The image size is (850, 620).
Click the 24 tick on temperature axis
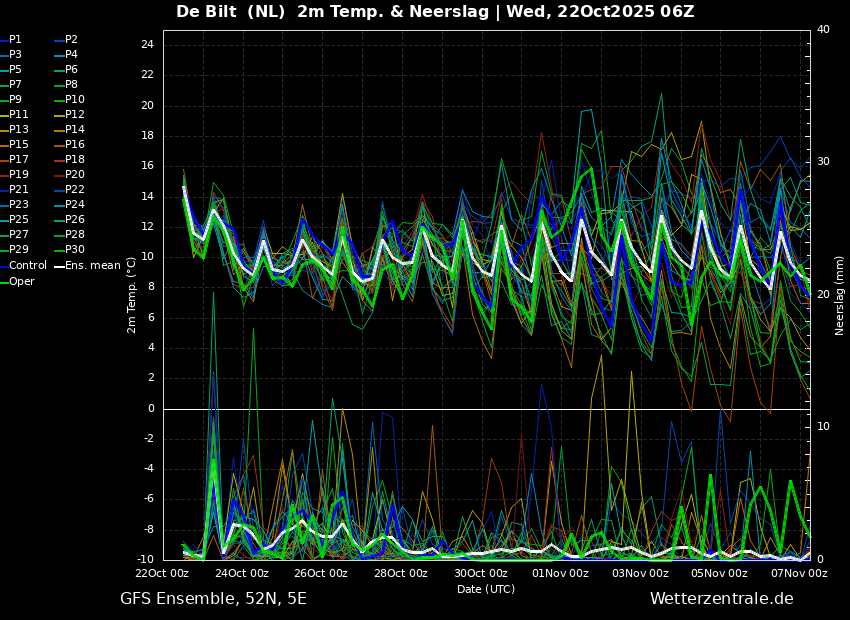pyautogui.click(x=146, y=45)
